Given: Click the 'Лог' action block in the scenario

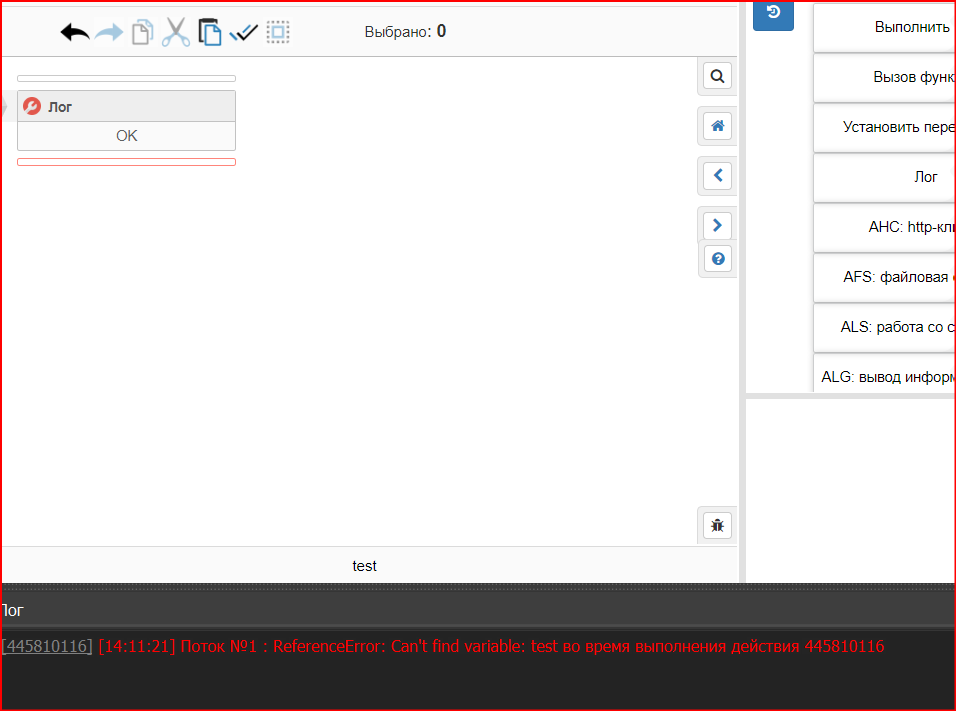Looking at the screenshot, I should (126, 107).
